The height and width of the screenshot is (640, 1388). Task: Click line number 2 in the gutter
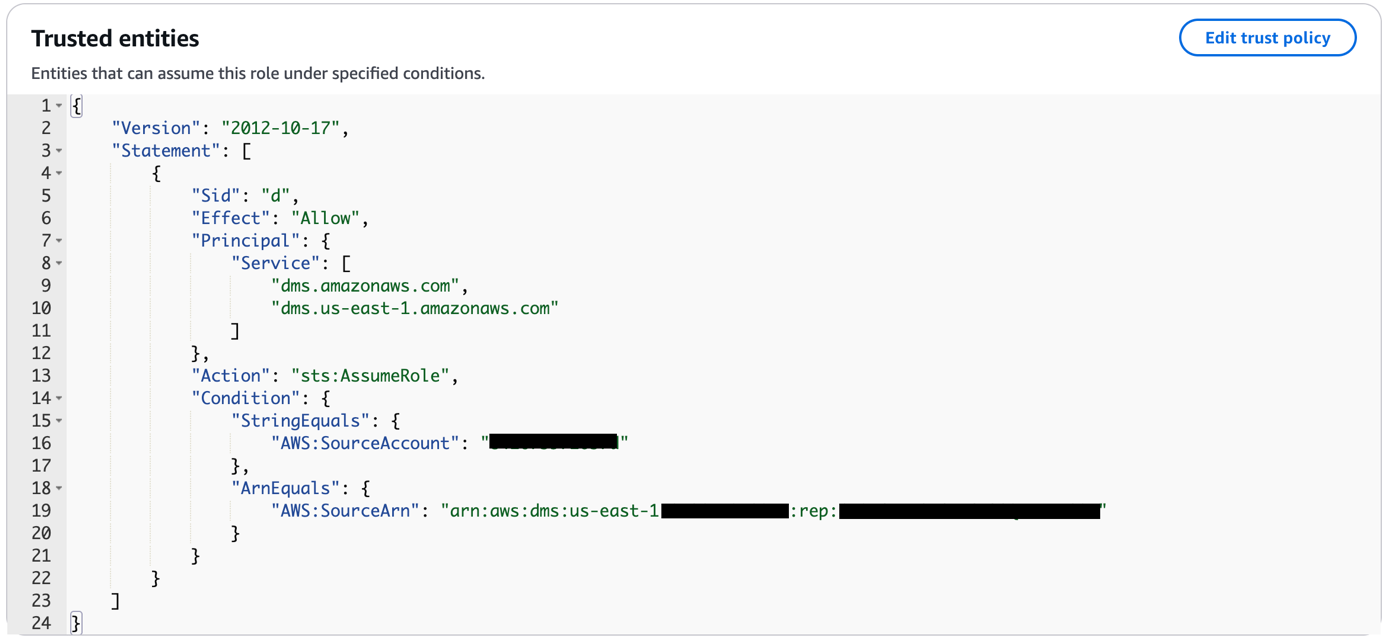click(45, 128)
